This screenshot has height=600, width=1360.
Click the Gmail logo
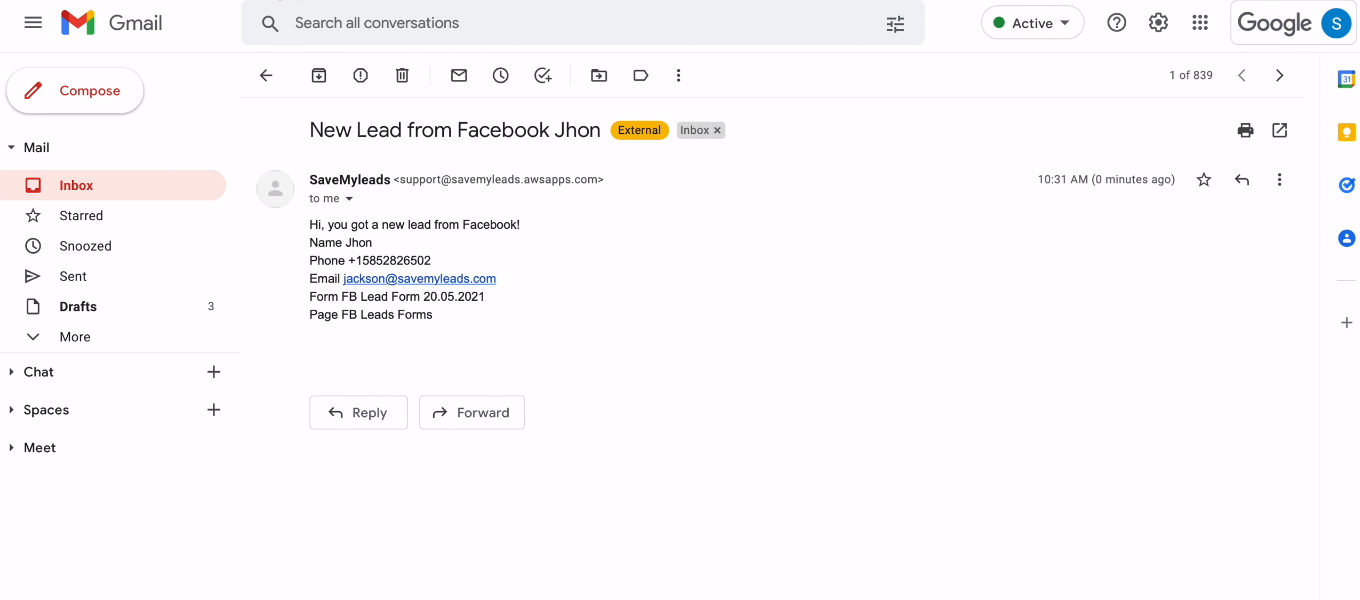click(111, 22)
